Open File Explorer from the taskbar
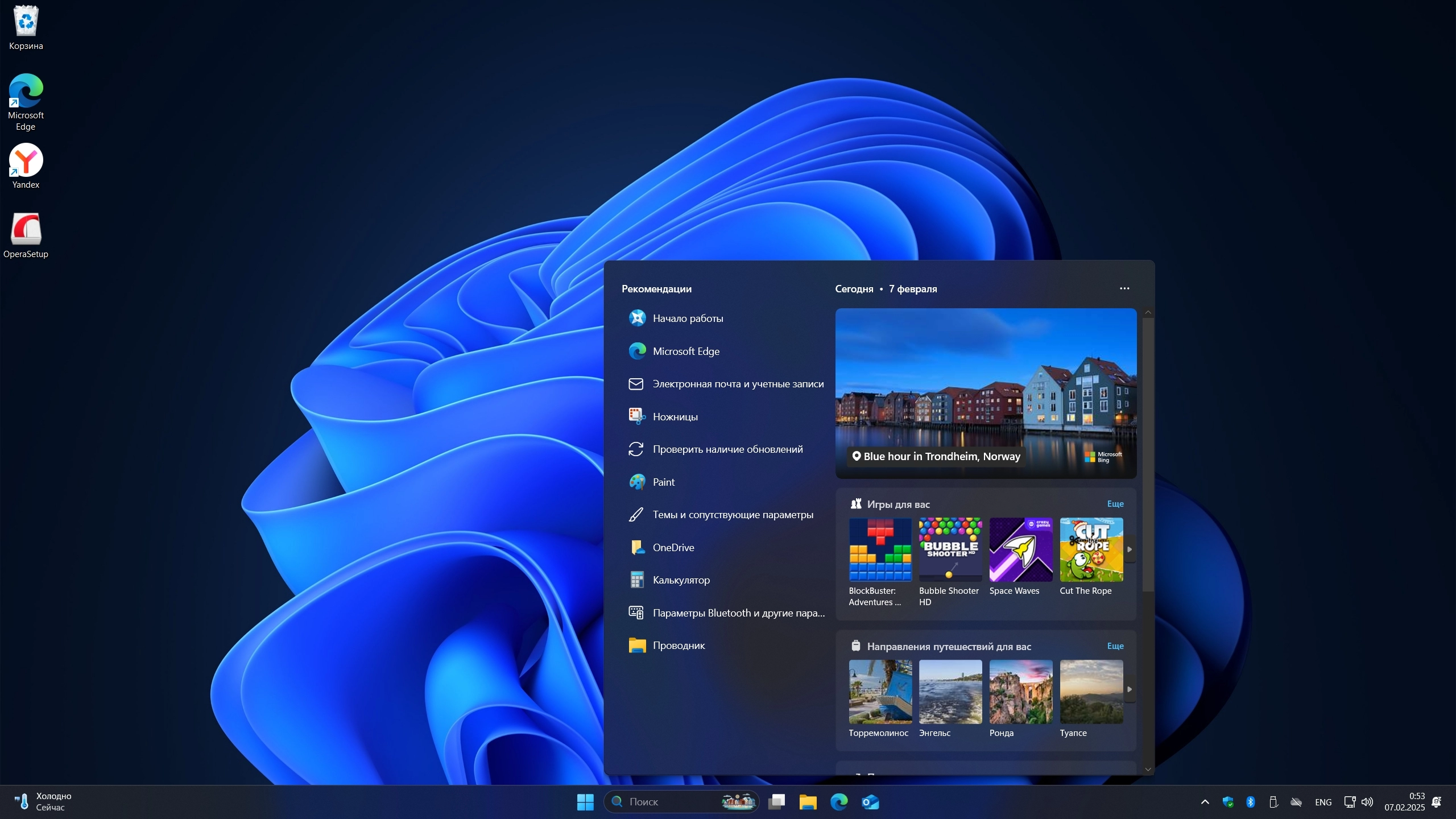Screen dimensions: 1456x819 [808, 802]
